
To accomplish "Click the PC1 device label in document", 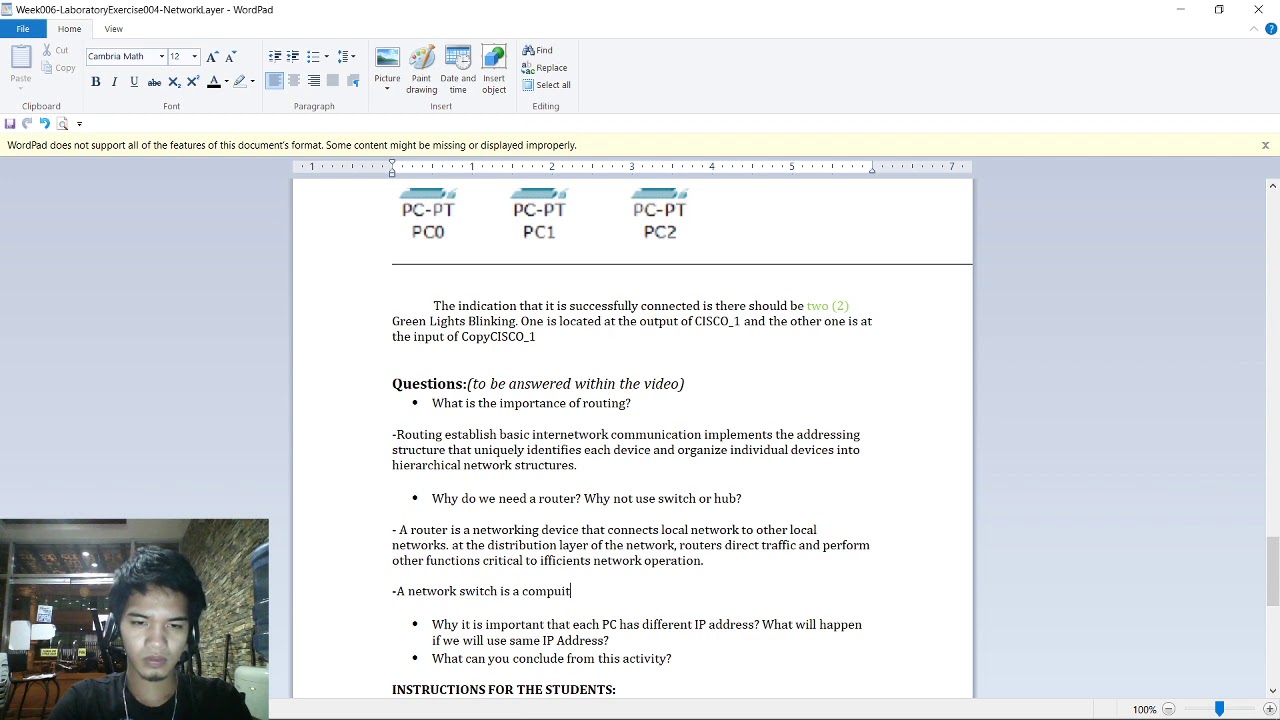I will point(539,232).
